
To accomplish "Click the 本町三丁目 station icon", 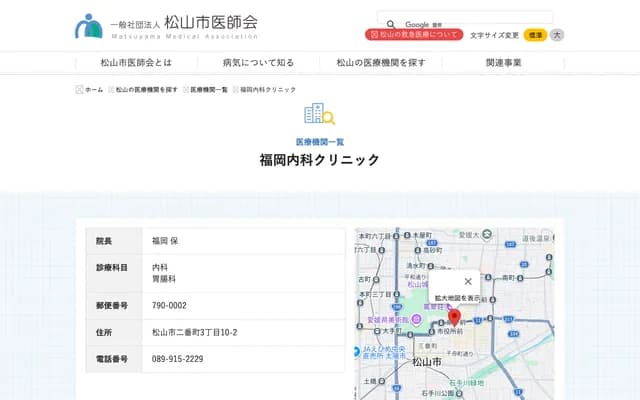I will point(397,294).
